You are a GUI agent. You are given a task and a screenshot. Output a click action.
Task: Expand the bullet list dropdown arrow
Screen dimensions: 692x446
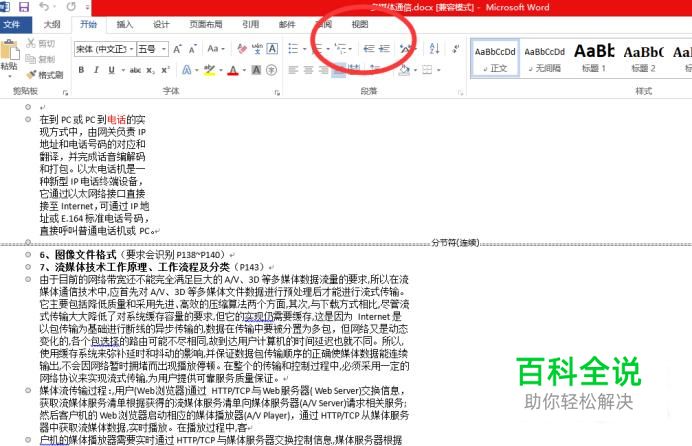(305, 49)
